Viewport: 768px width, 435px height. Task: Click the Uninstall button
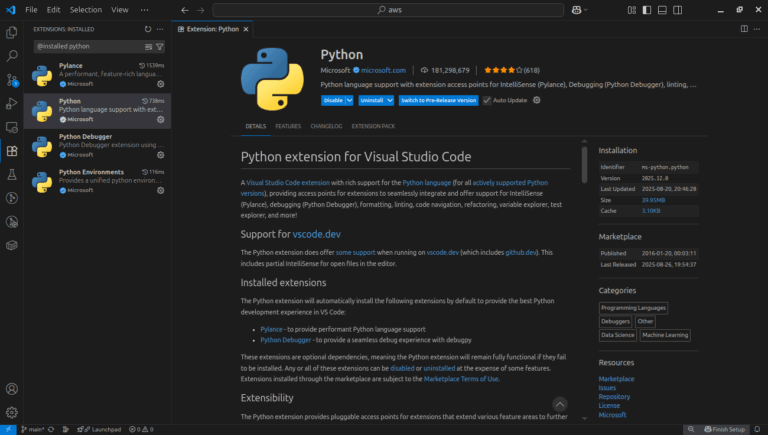click(x=372, y=100)
